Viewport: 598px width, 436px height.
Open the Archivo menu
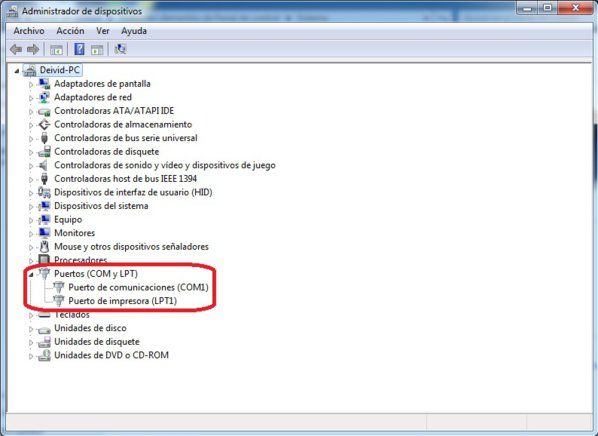(29, 31)
